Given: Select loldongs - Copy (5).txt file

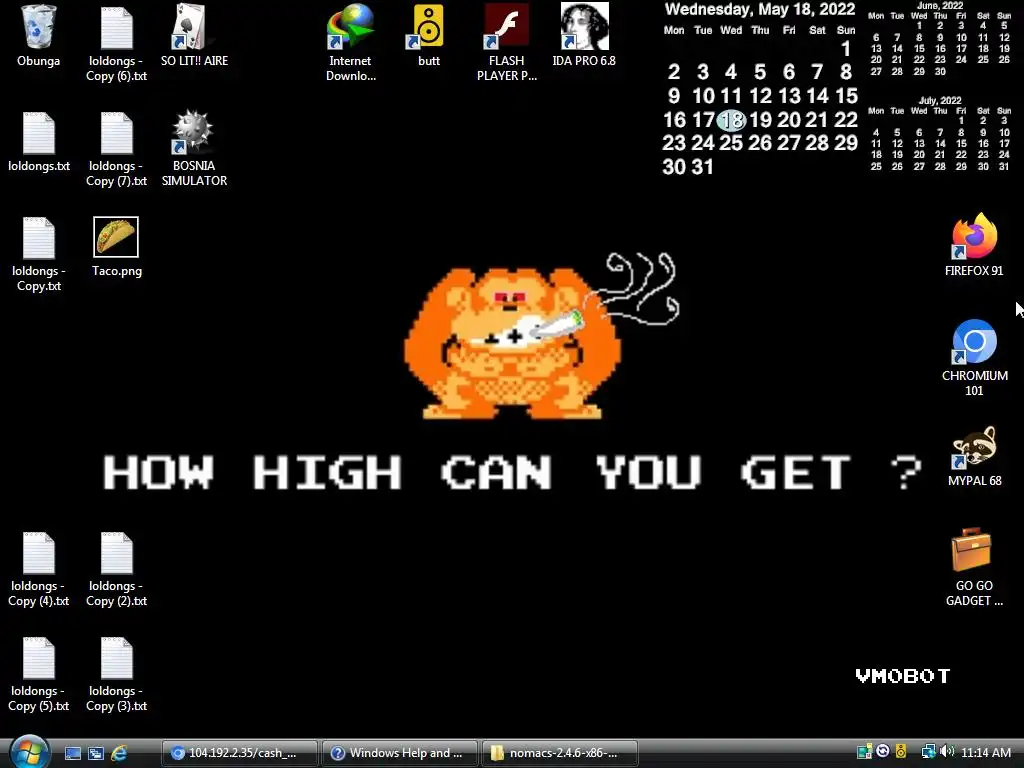Looking at the screenshot, I should [39, 675].
